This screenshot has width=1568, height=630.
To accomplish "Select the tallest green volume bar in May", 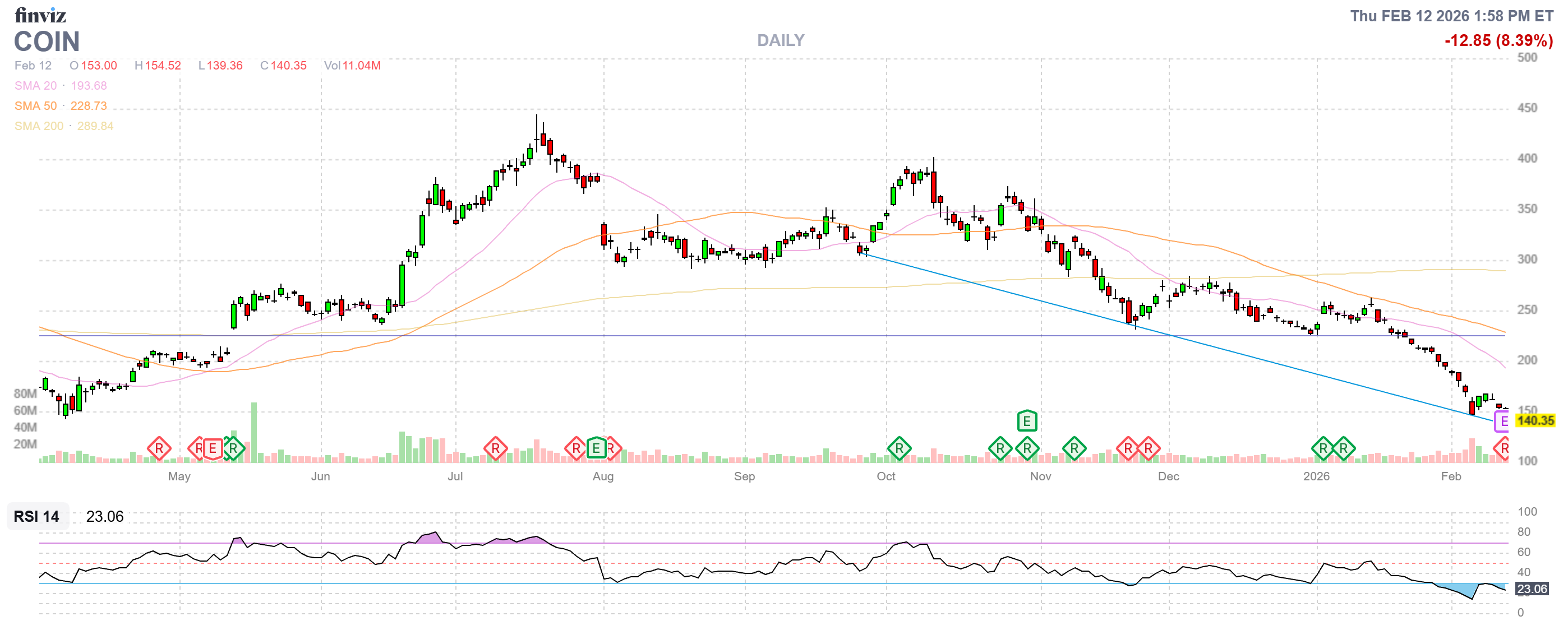I will [x=254, y=432].
